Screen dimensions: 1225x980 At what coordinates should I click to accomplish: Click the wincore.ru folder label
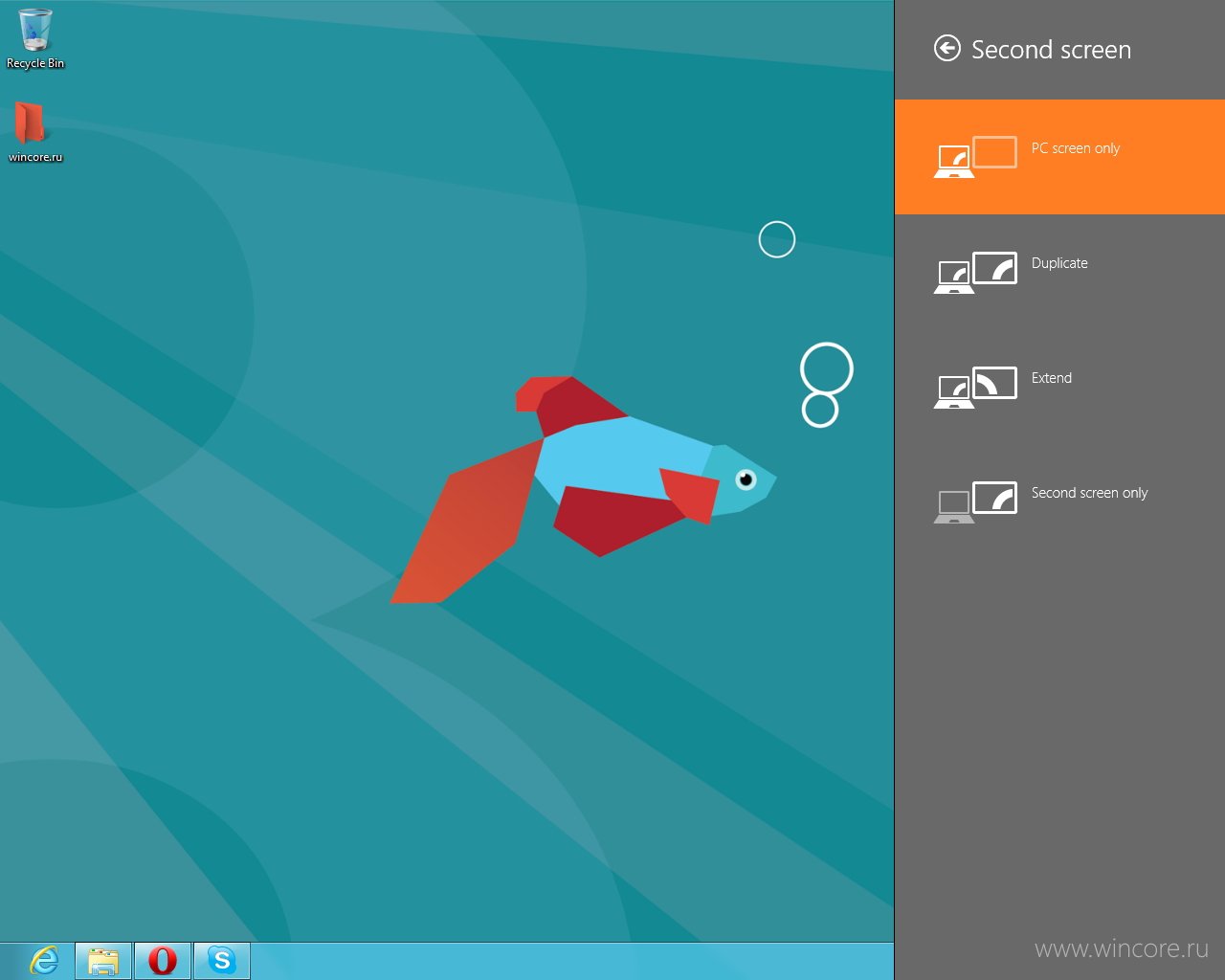click(x=35, y=157)
